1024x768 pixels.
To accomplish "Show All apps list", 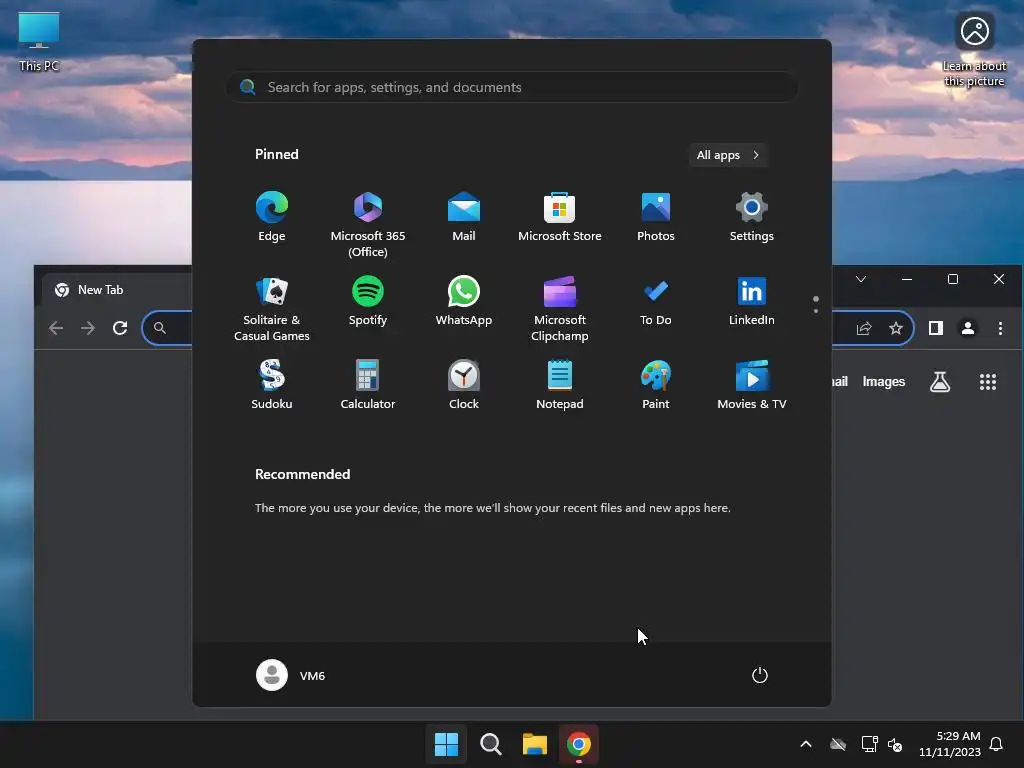I will pos(728,155).
